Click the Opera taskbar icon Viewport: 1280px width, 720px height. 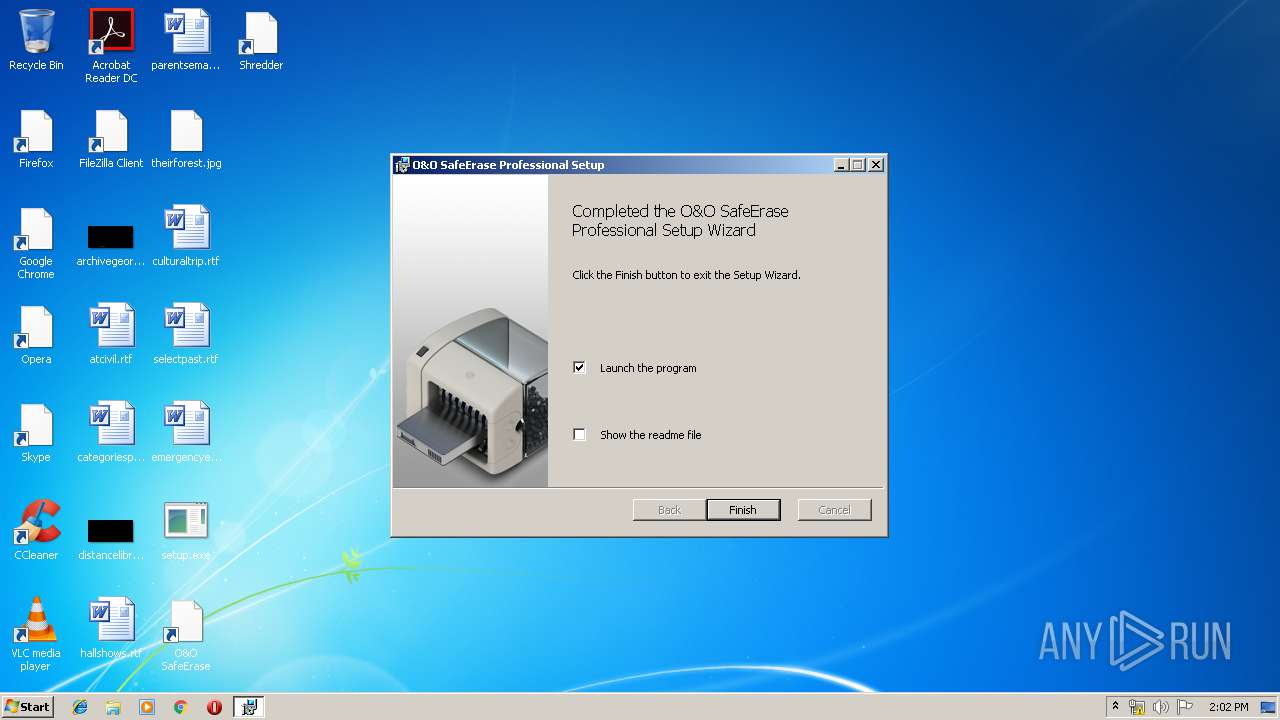point(214,707)
